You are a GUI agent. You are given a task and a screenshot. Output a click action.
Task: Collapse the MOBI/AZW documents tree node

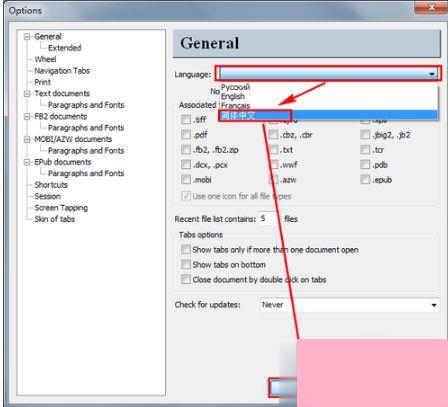27,139
